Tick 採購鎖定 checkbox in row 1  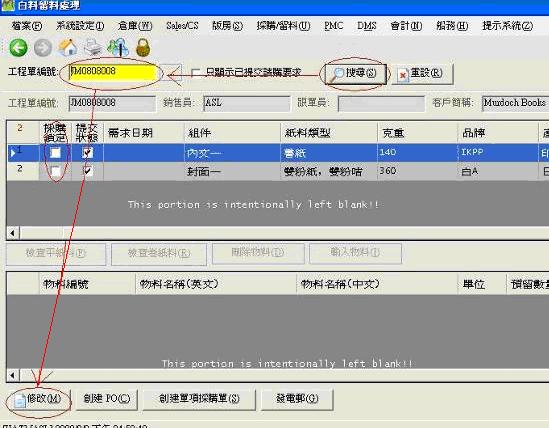click(x=55, y=153)
